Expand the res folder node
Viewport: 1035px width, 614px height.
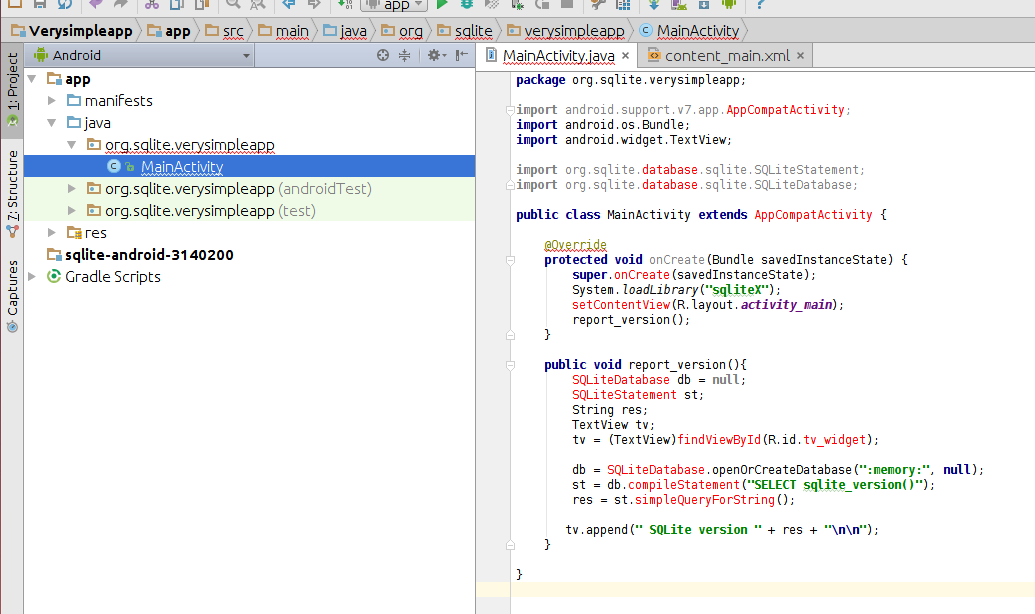tap(53, 233)
